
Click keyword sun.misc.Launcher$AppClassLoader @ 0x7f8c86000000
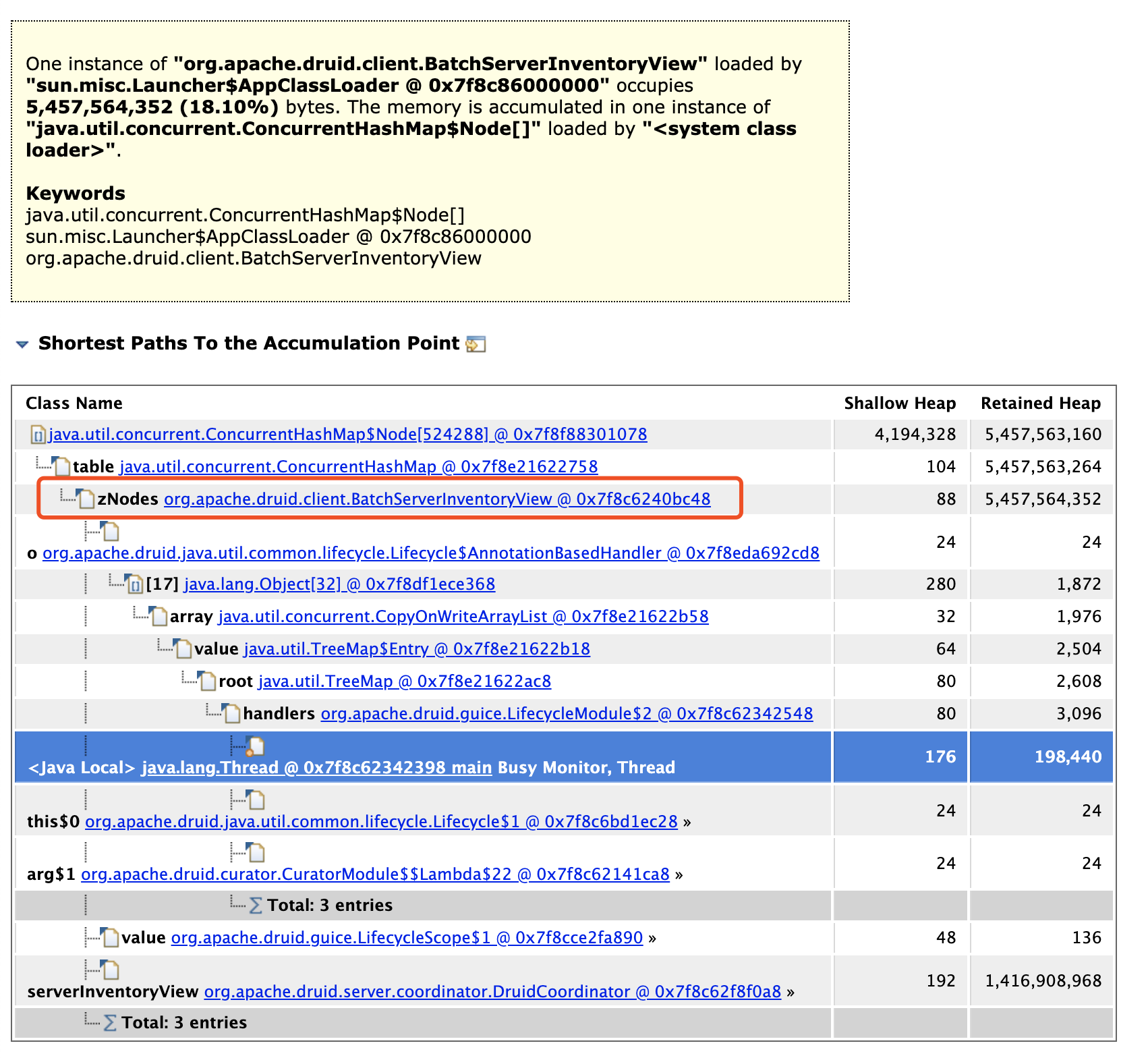point(279,237)
